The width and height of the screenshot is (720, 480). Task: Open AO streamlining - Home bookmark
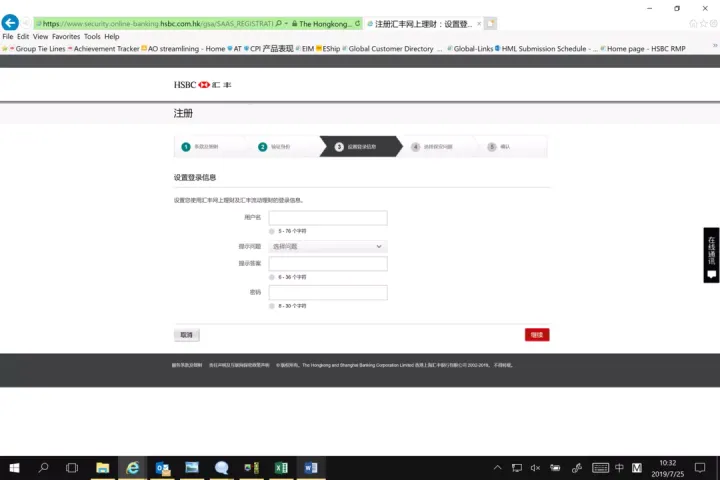[x=183, y=49]
